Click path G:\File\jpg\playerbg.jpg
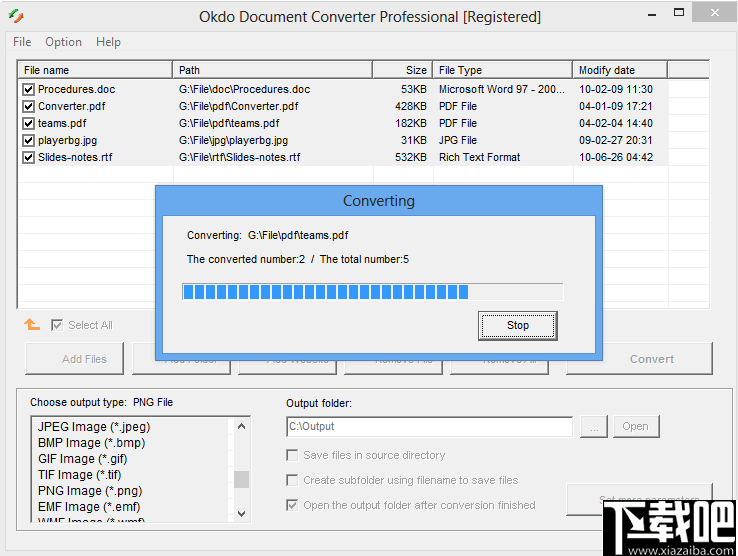The image size is (738, 556). tap(233, 140)
